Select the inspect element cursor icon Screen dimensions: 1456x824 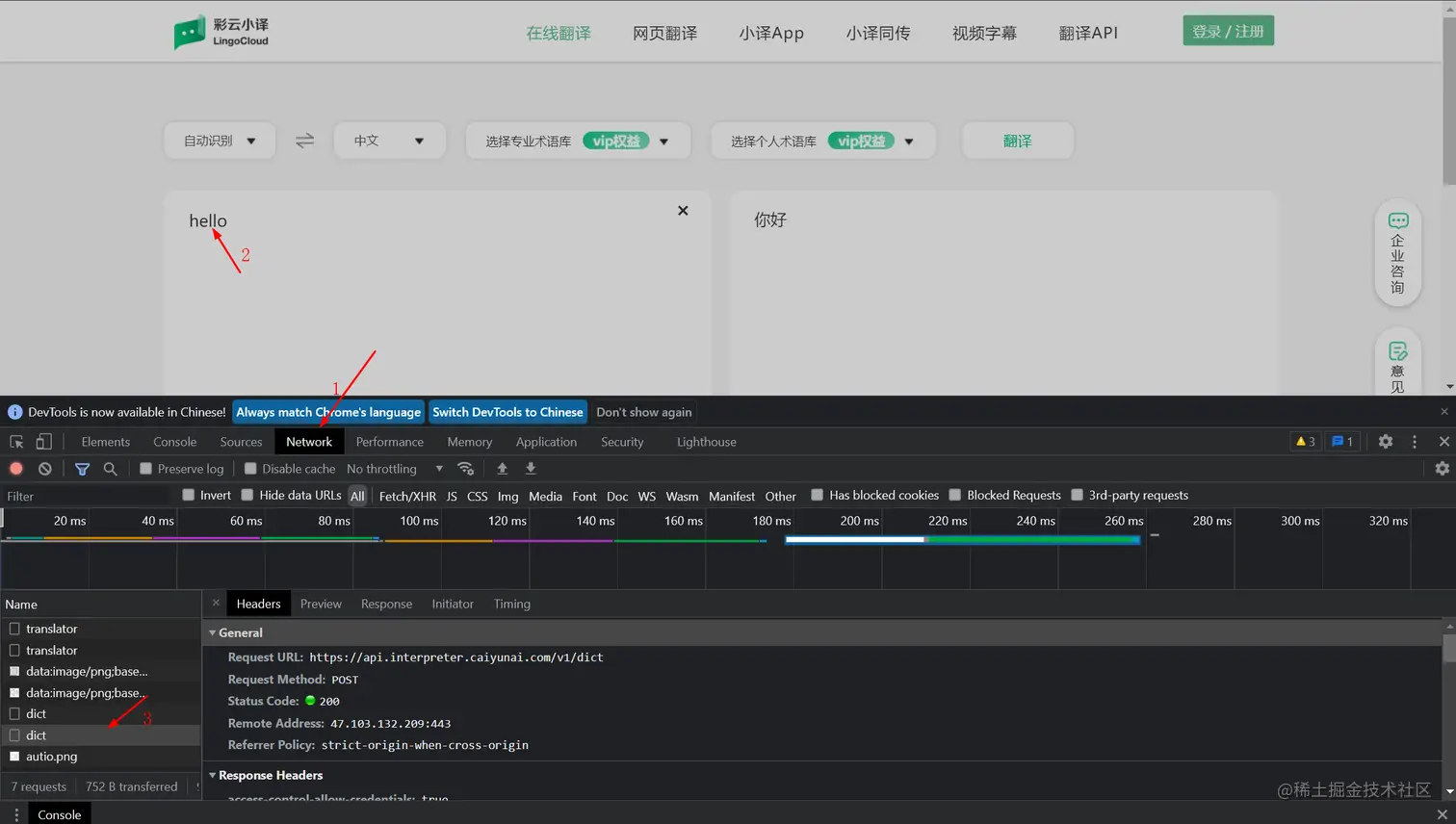pyautogui.click(x=16, y=442)
